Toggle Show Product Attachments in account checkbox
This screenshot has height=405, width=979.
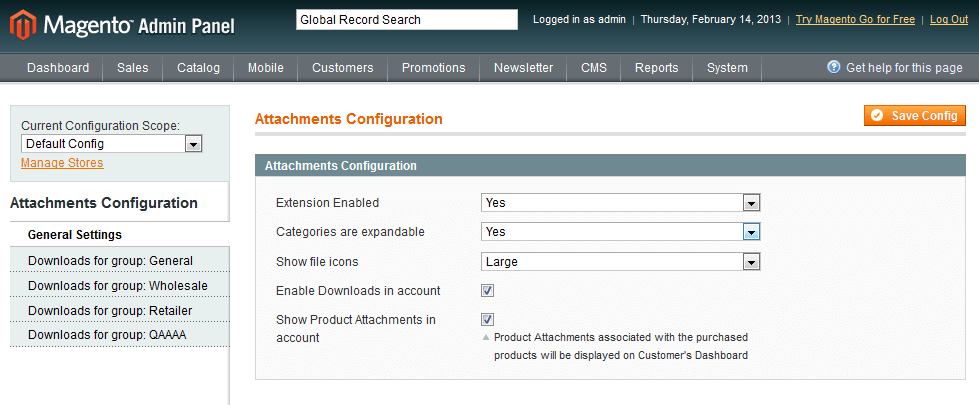pyautogui.click(x=488, y=320)
